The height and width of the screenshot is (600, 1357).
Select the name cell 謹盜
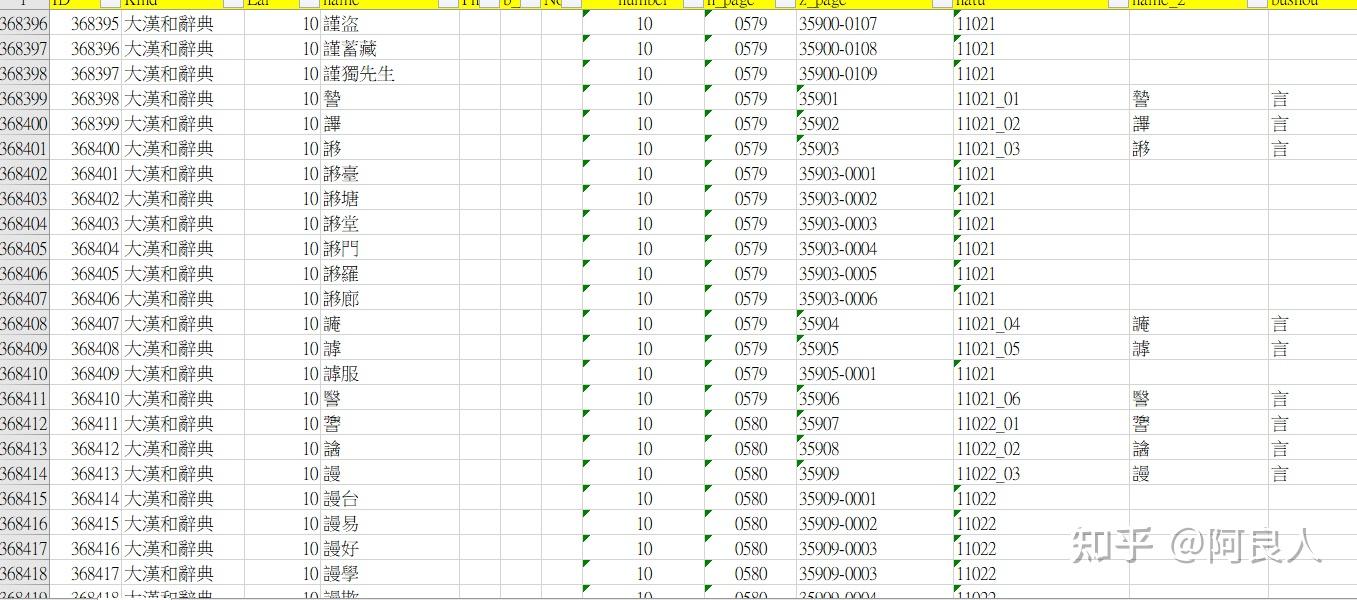coord(390,24)
